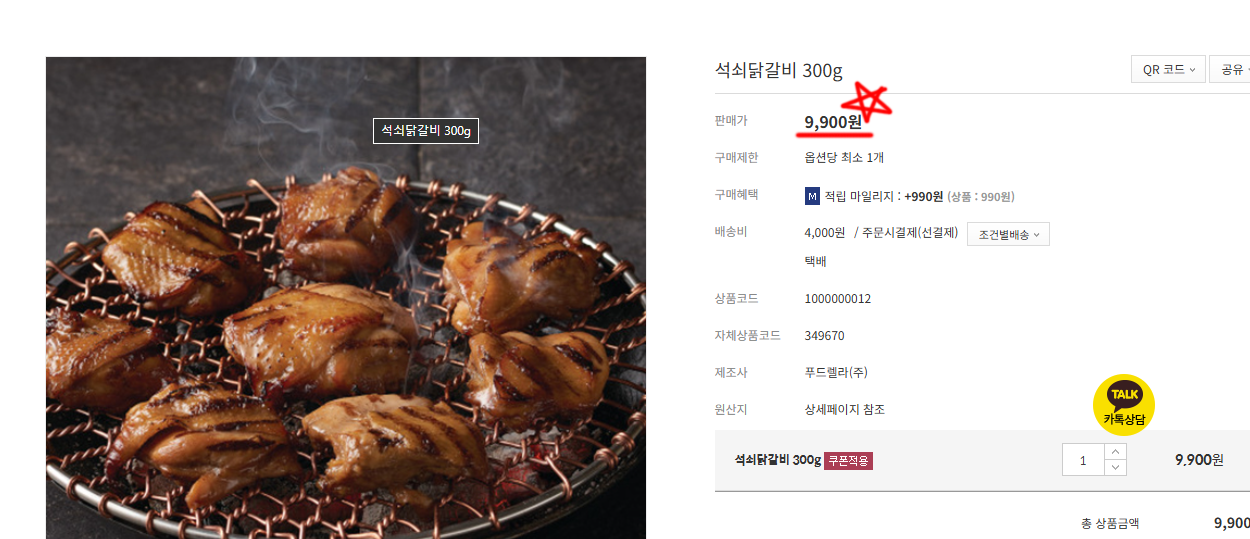Click the red hand-drawn star mark
This screenshot has width=1250, height=539.
[866, 101]
